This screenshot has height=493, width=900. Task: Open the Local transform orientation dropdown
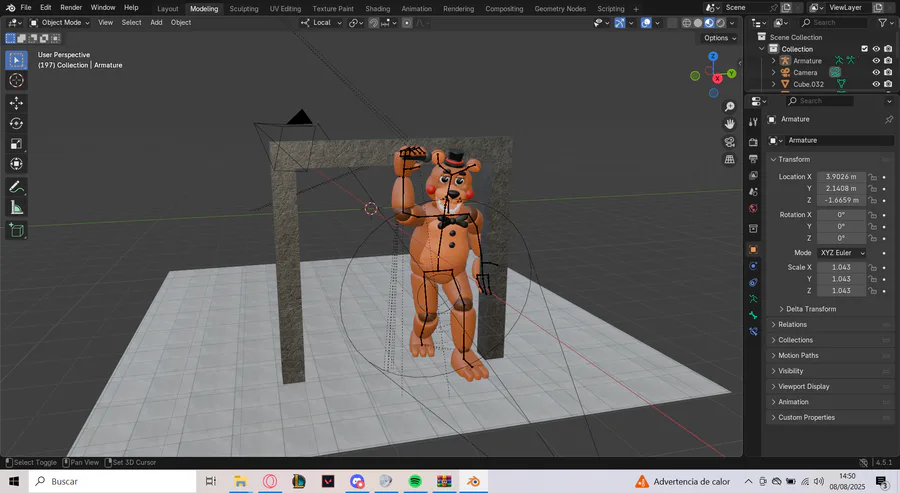point(321,23)
